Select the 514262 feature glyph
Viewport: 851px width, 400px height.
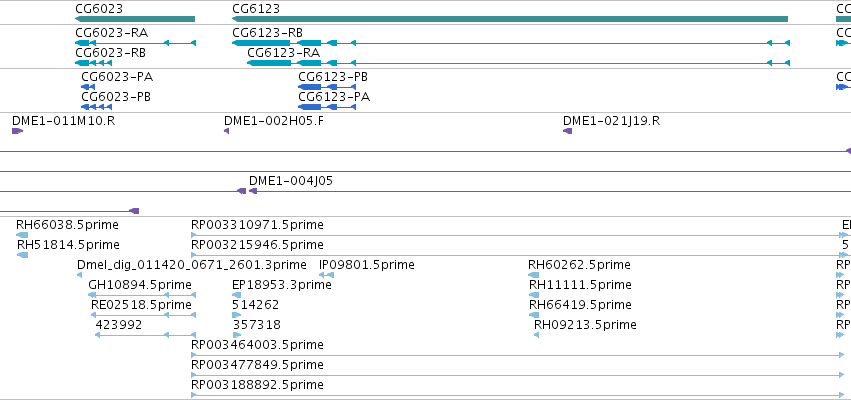237,315
